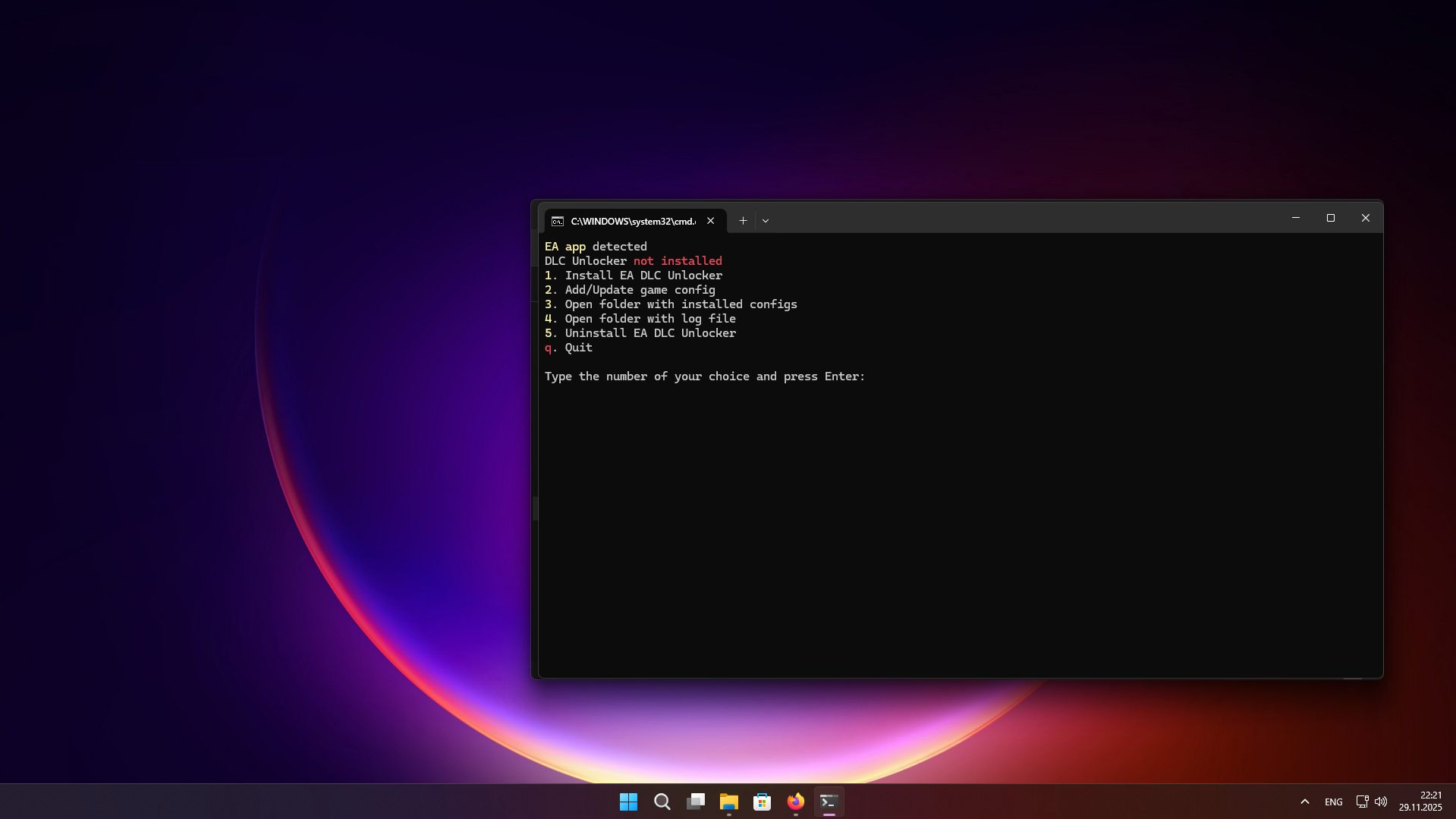
Task: Click the Terminal icon in the taskbar
Action: (829, 802)
